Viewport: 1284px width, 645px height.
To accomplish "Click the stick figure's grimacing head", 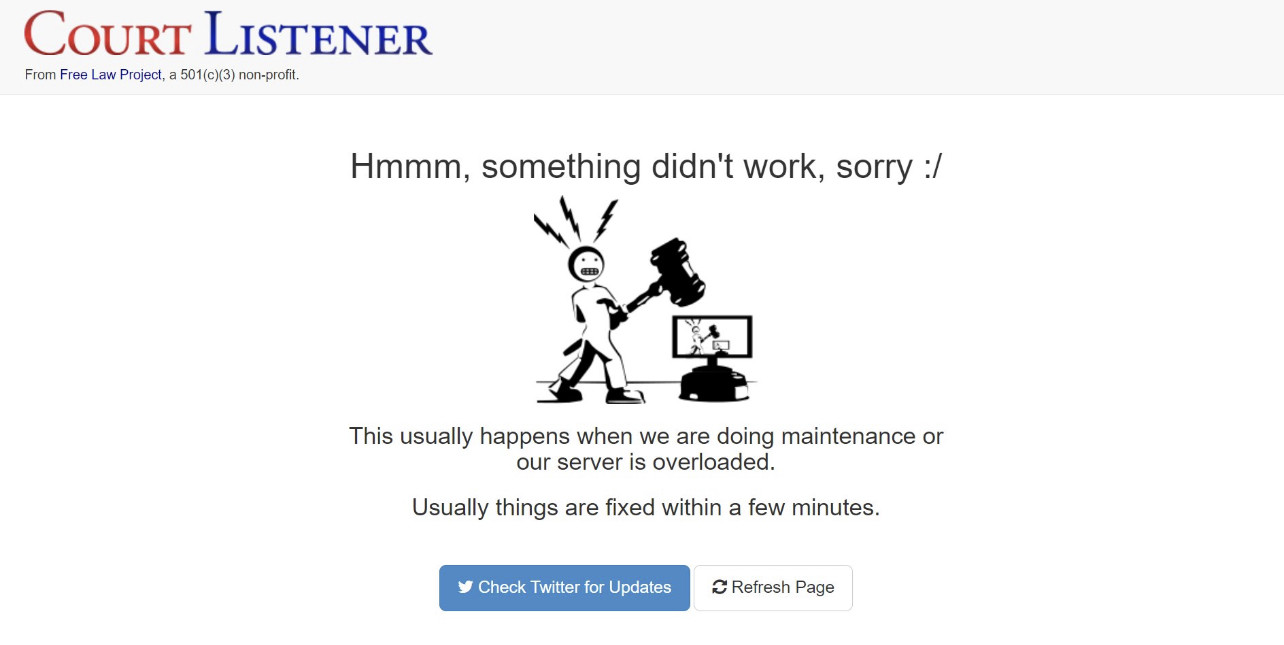I will [586, 265].
